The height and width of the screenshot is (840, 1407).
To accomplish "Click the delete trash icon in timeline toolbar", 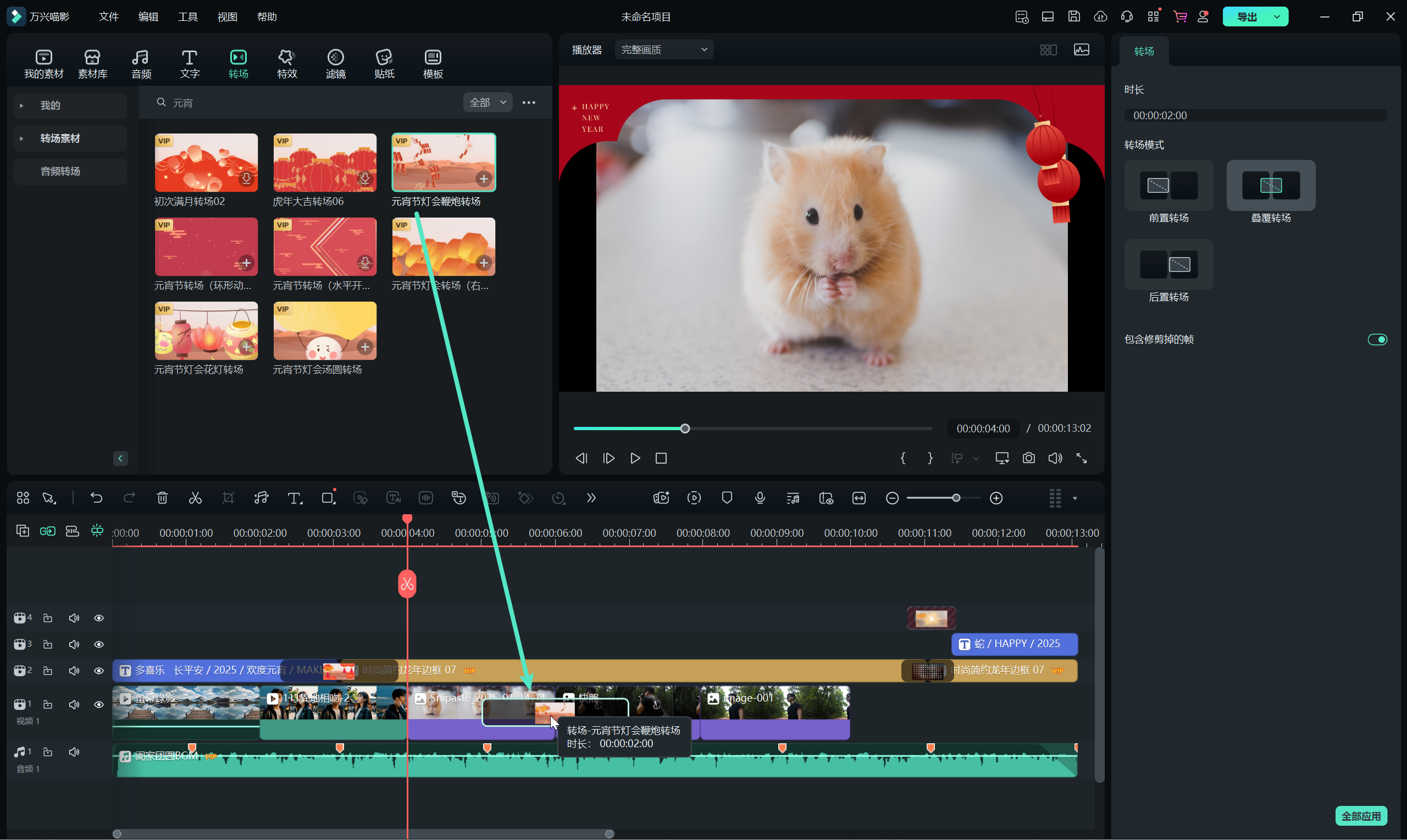I will (163, 498).
